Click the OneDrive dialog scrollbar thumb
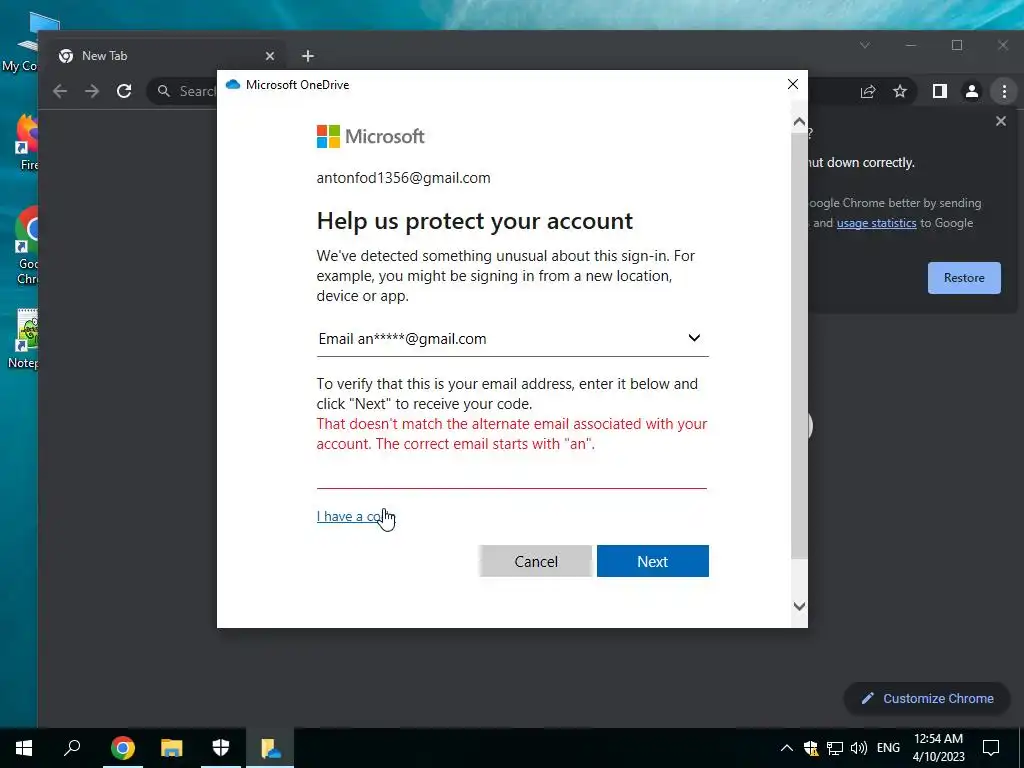The height and width of the screenshot is (768, 1024). (799, 346)
